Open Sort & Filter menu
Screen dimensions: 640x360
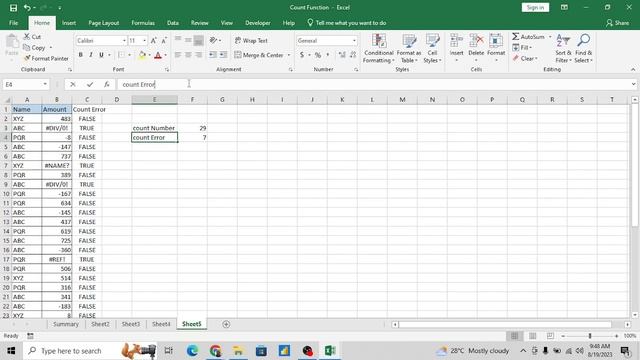[563, 49]
